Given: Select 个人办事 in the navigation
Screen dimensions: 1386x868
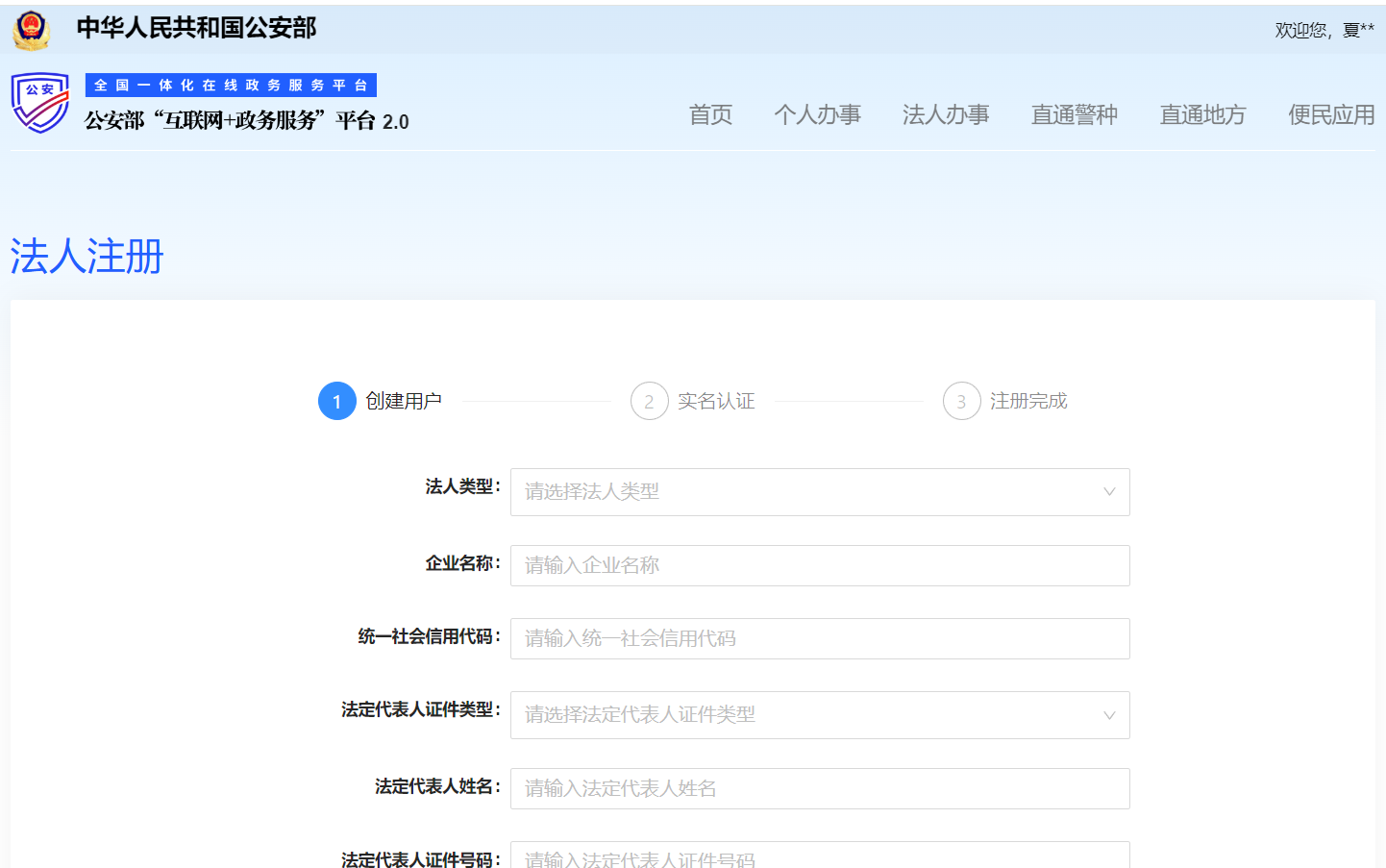Looking at the screenshot, I should (x=818, y=114).
